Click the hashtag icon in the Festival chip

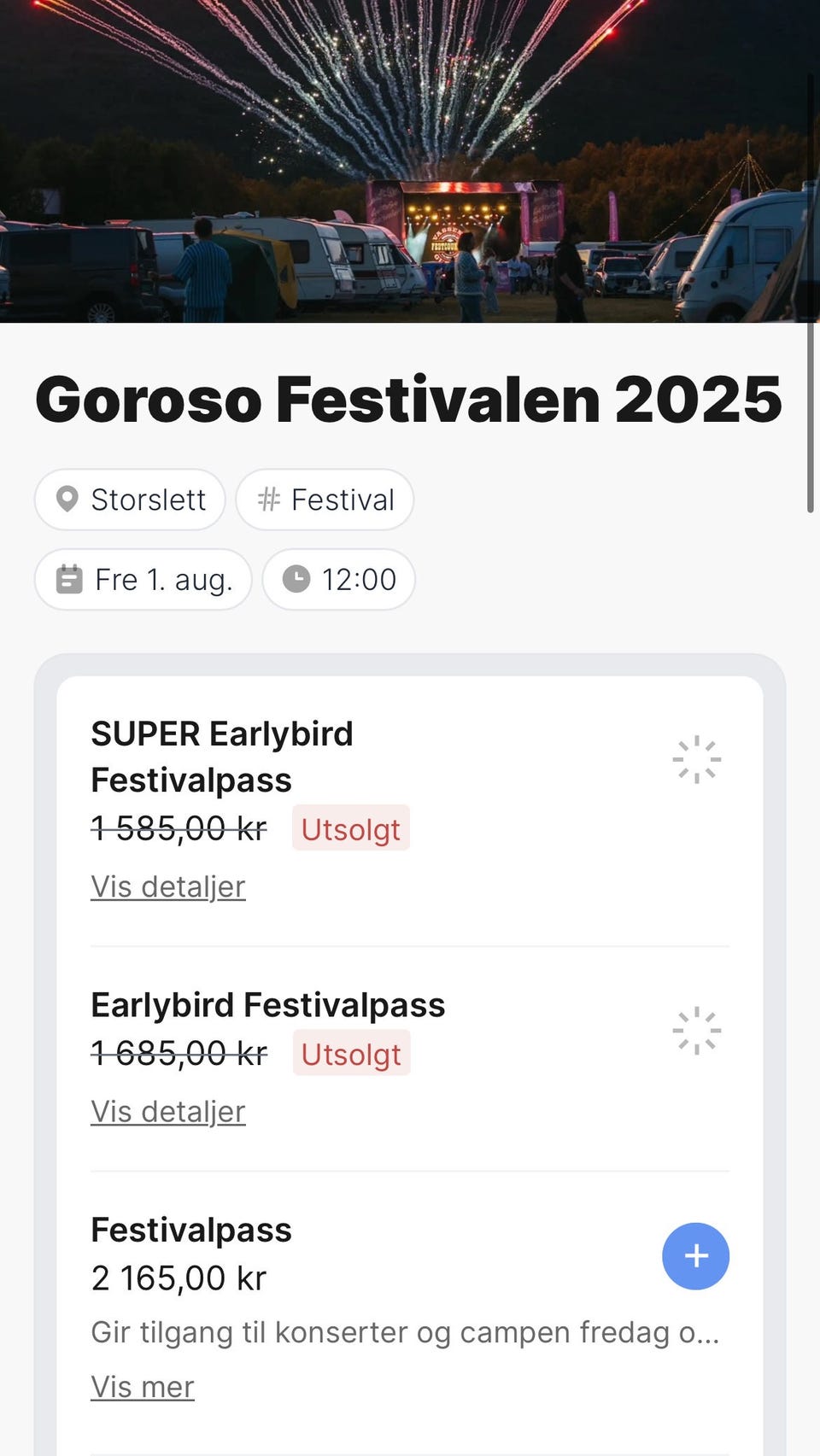(269, 500)
